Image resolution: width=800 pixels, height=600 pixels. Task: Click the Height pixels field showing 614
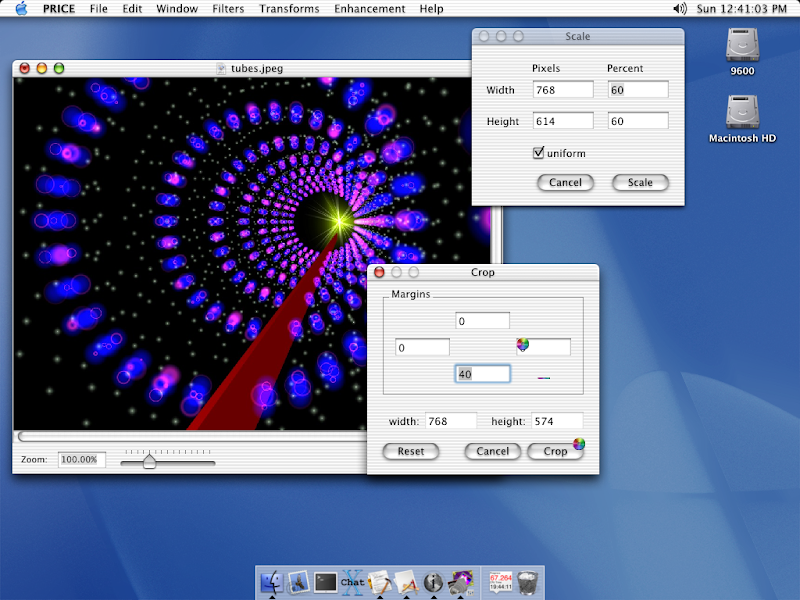coord(563,121)
